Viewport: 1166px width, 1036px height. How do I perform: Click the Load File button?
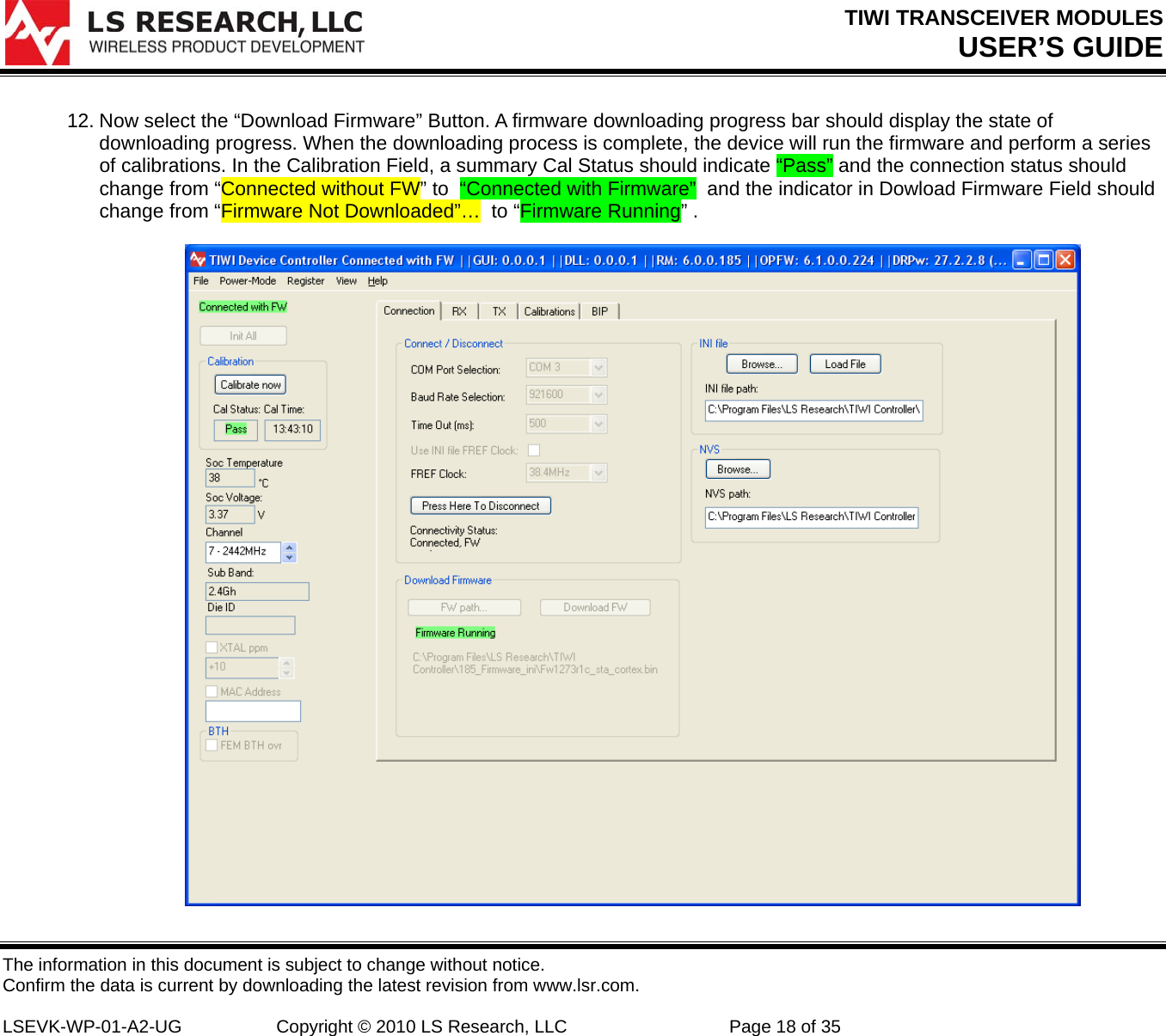coord(845,365)
